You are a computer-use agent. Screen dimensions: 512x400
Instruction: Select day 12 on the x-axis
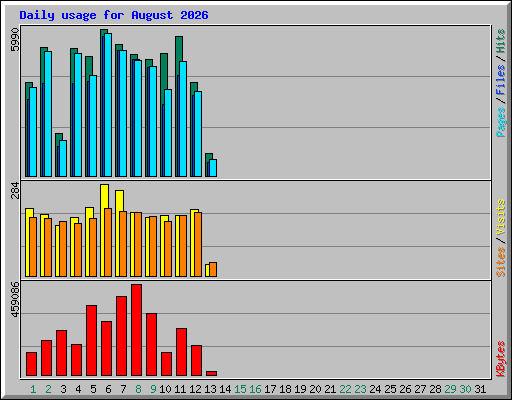click(195, 389)
